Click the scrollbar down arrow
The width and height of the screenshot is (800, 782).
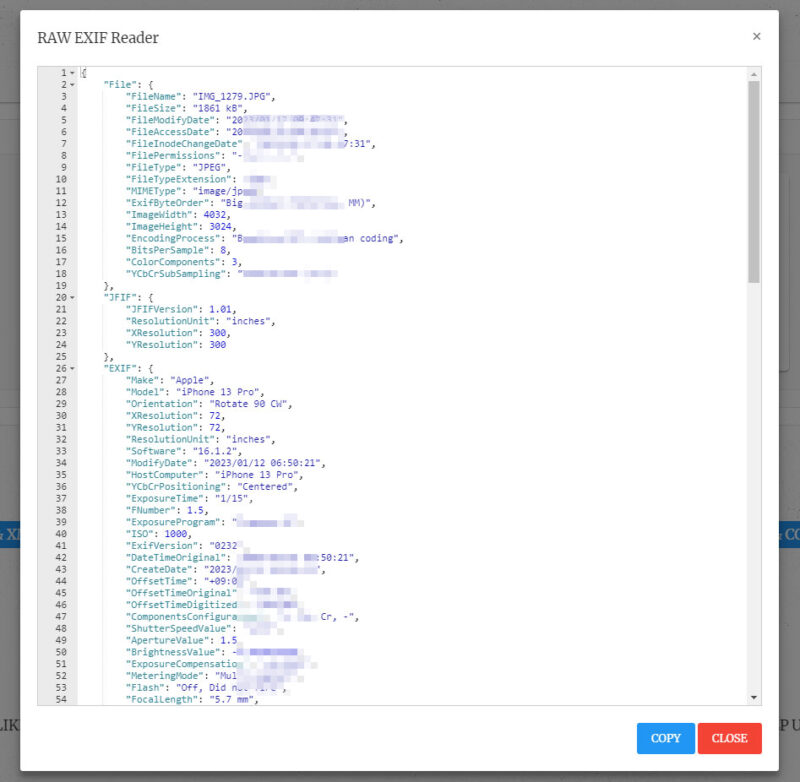click(753, 698)
